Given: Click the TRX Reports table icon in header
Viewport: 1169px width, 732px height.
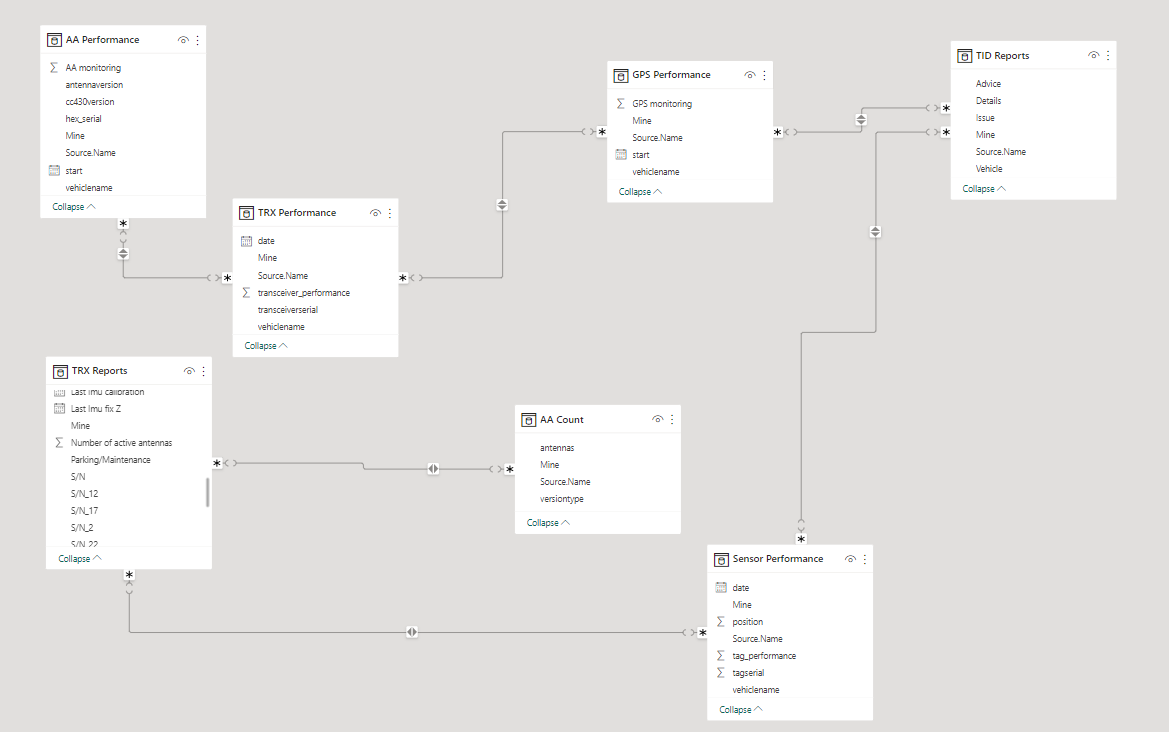Looking at the screenshot, I should [60, 371].
